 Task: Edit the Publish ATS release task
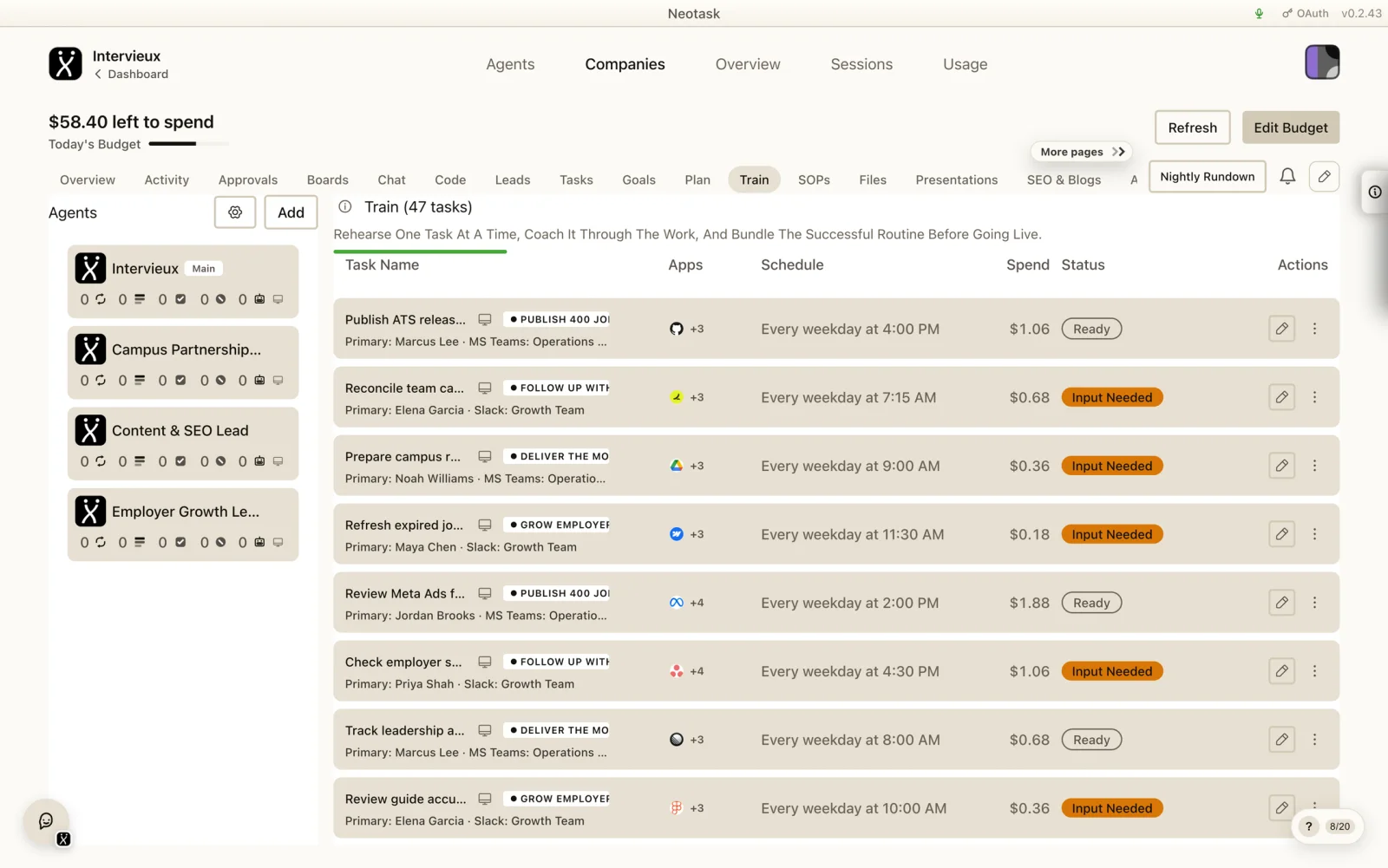[1281, 329]
